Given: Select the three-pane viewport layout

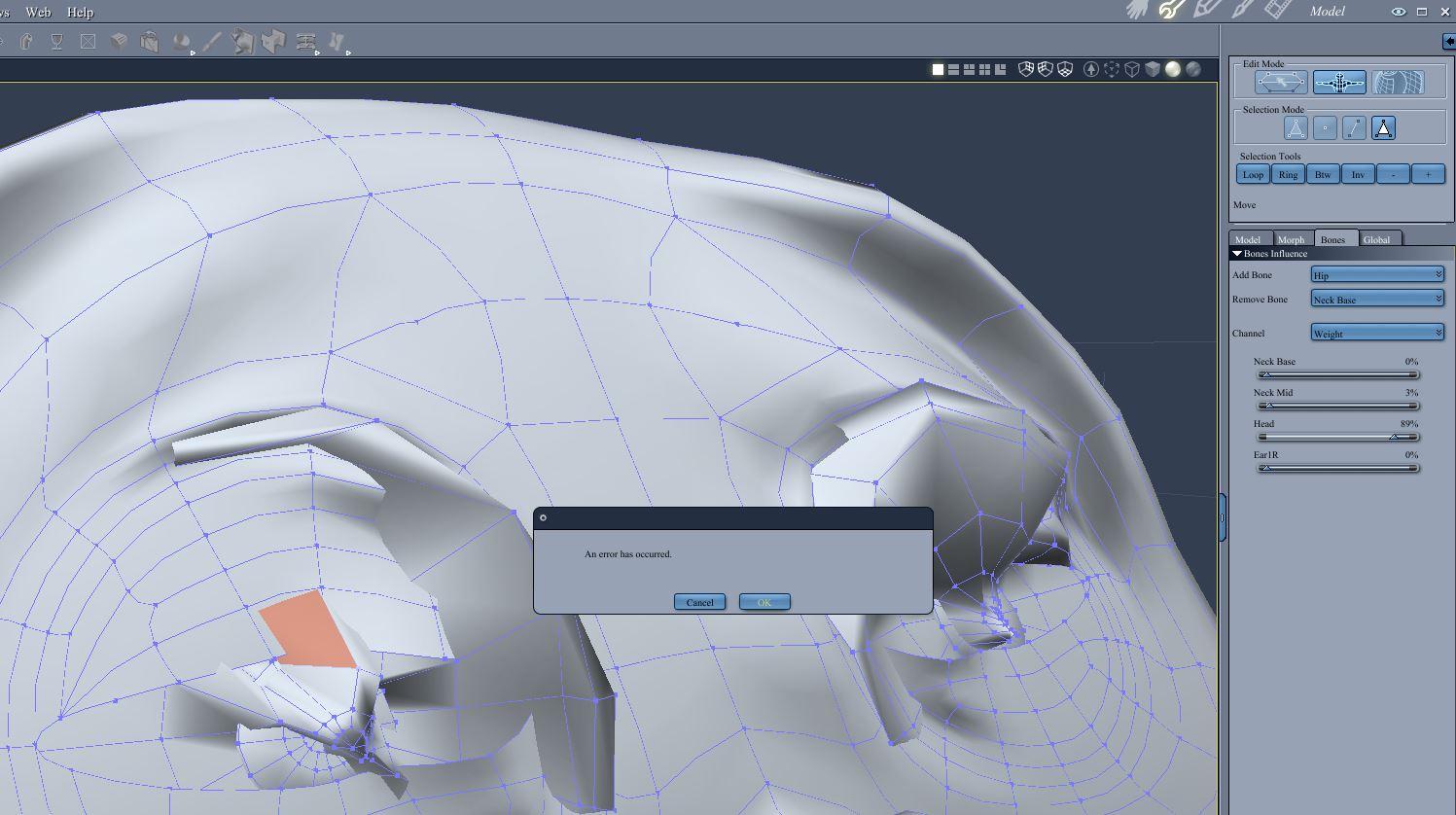Looking at the screenshot, I should [969, 69].
